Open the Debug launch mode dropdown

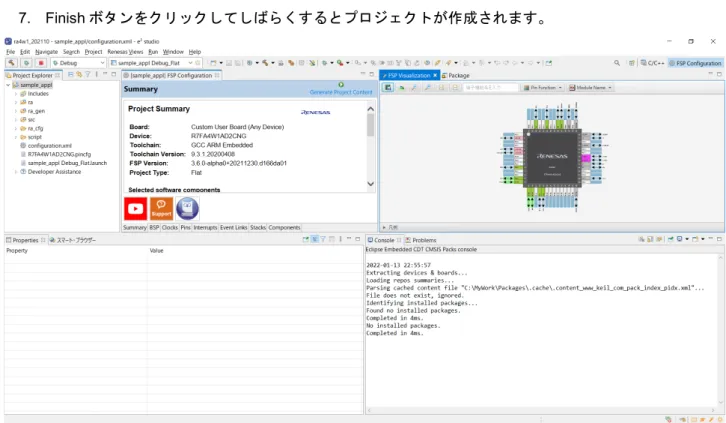[x=78, y=63]
